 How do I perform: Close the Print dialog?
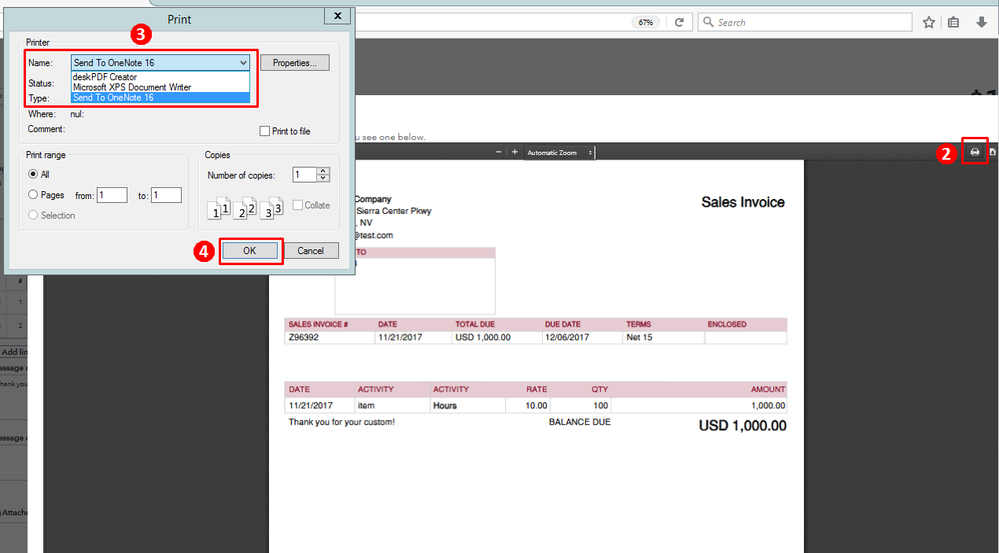[x=338, y=16]
